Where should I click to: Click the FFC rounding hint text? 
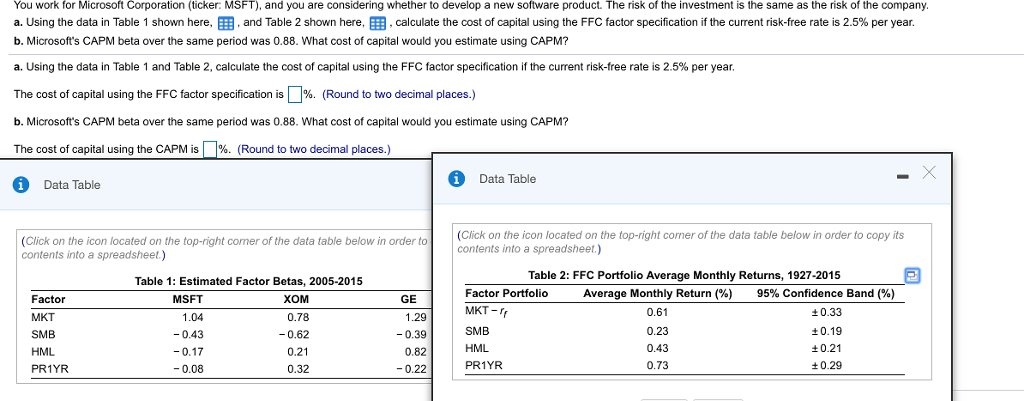[399, 95]
